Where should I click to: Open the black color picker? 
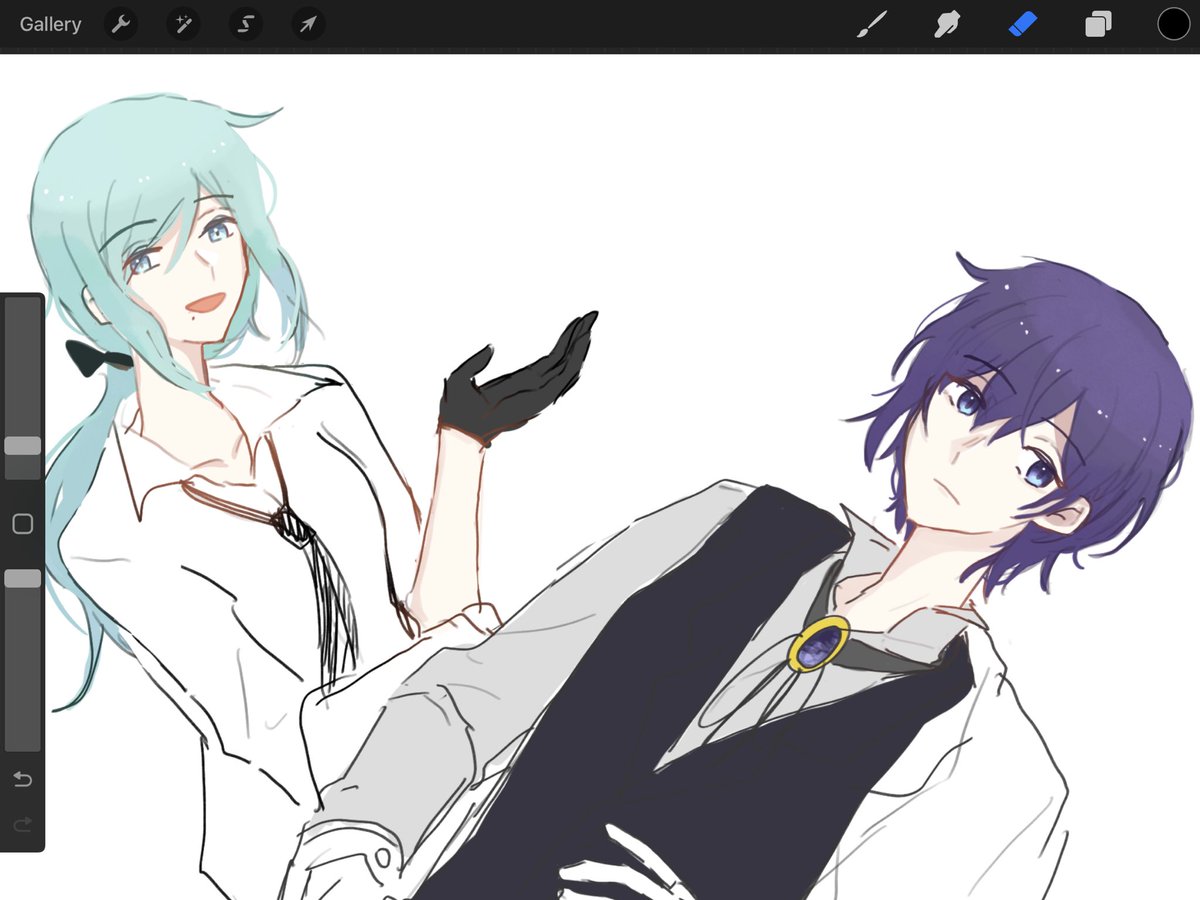1173,24
